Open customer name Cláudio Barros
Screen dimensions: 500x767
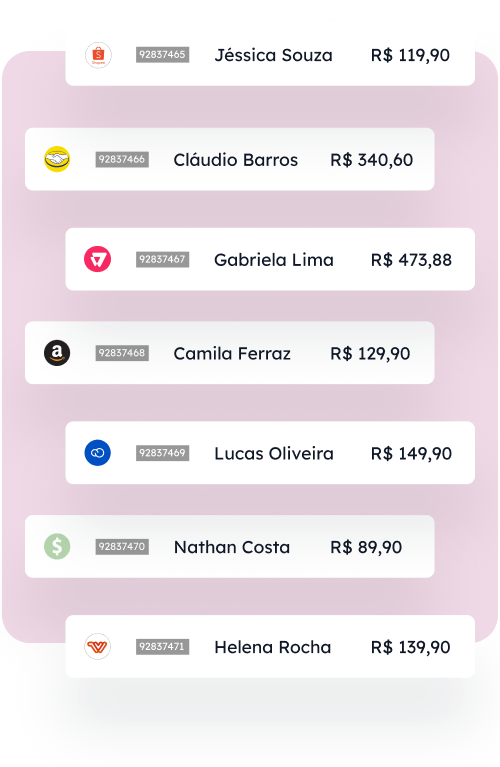click(236, 160)
